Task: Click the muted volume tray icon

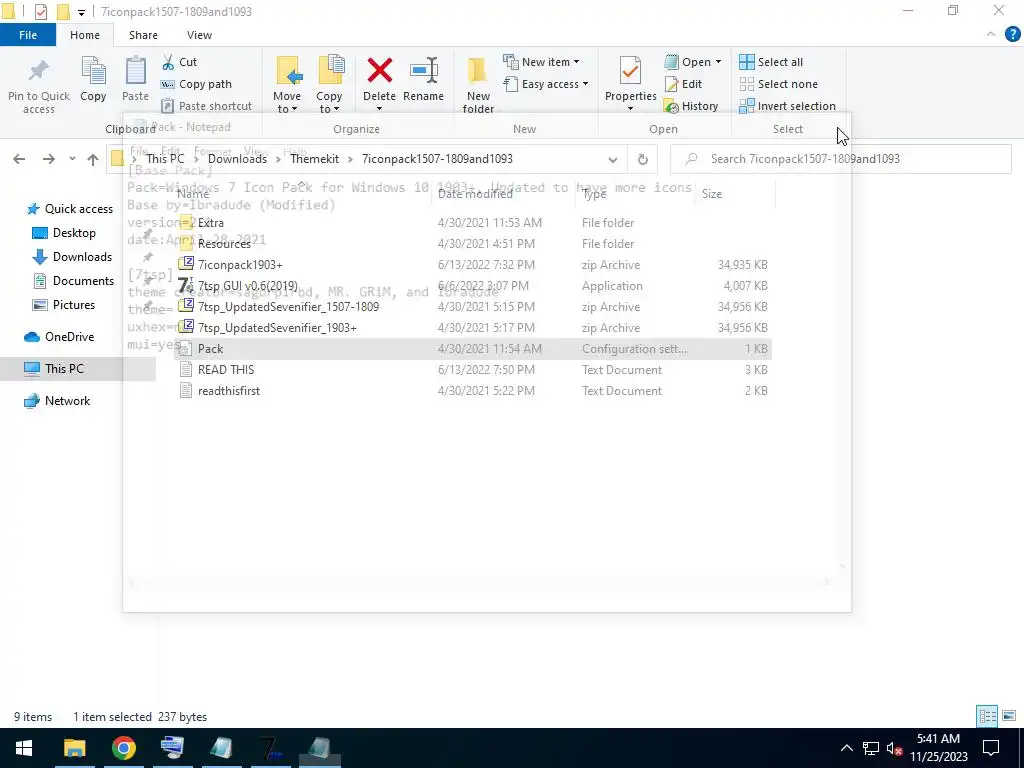Action: click(894, 748)
